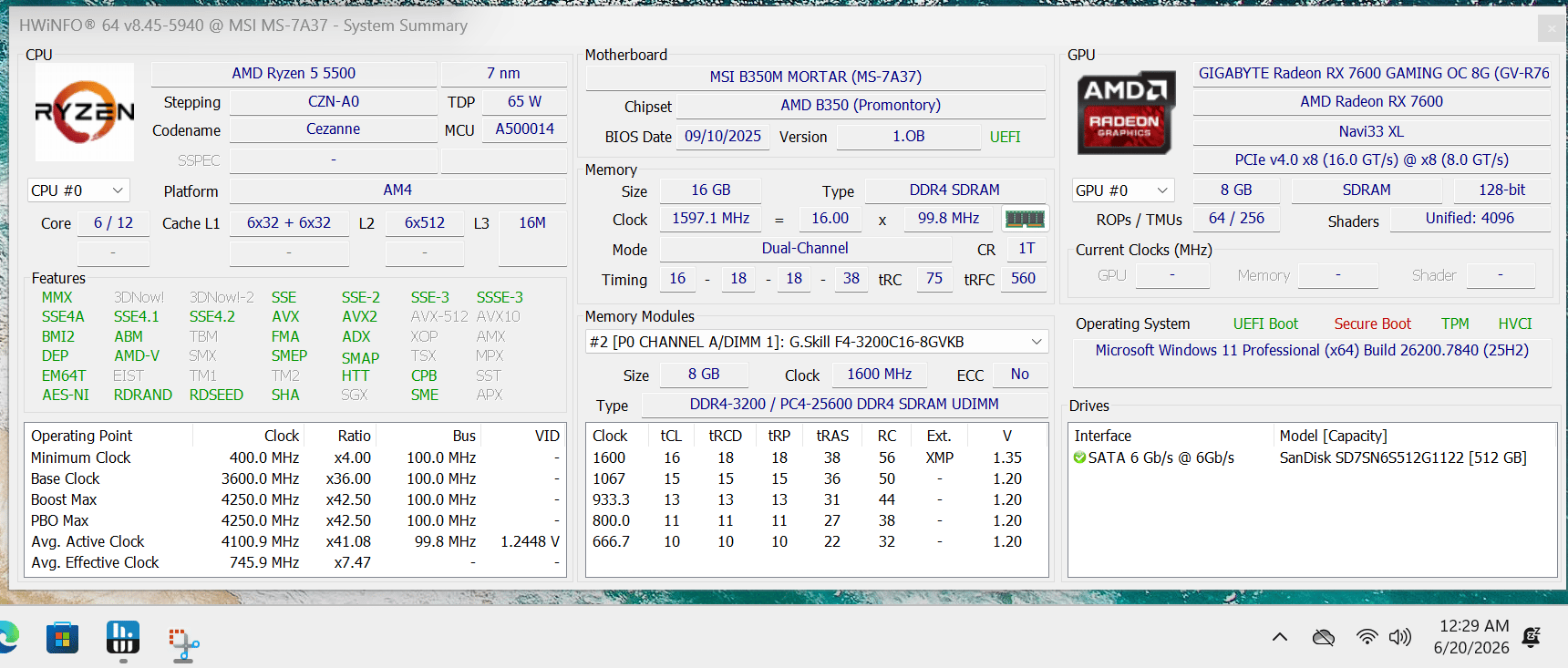Click the SanDisk SD7SN6S512G1122 drive entry

[x=1403, y=458]
